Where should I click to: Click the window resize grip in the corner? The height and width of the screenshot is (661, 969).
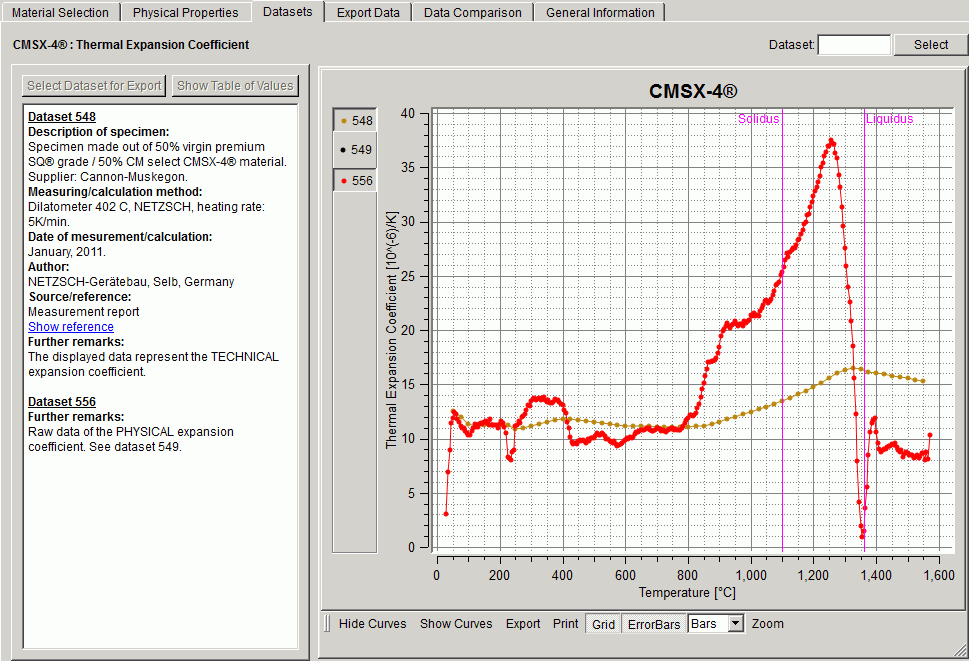click(960, 650)
